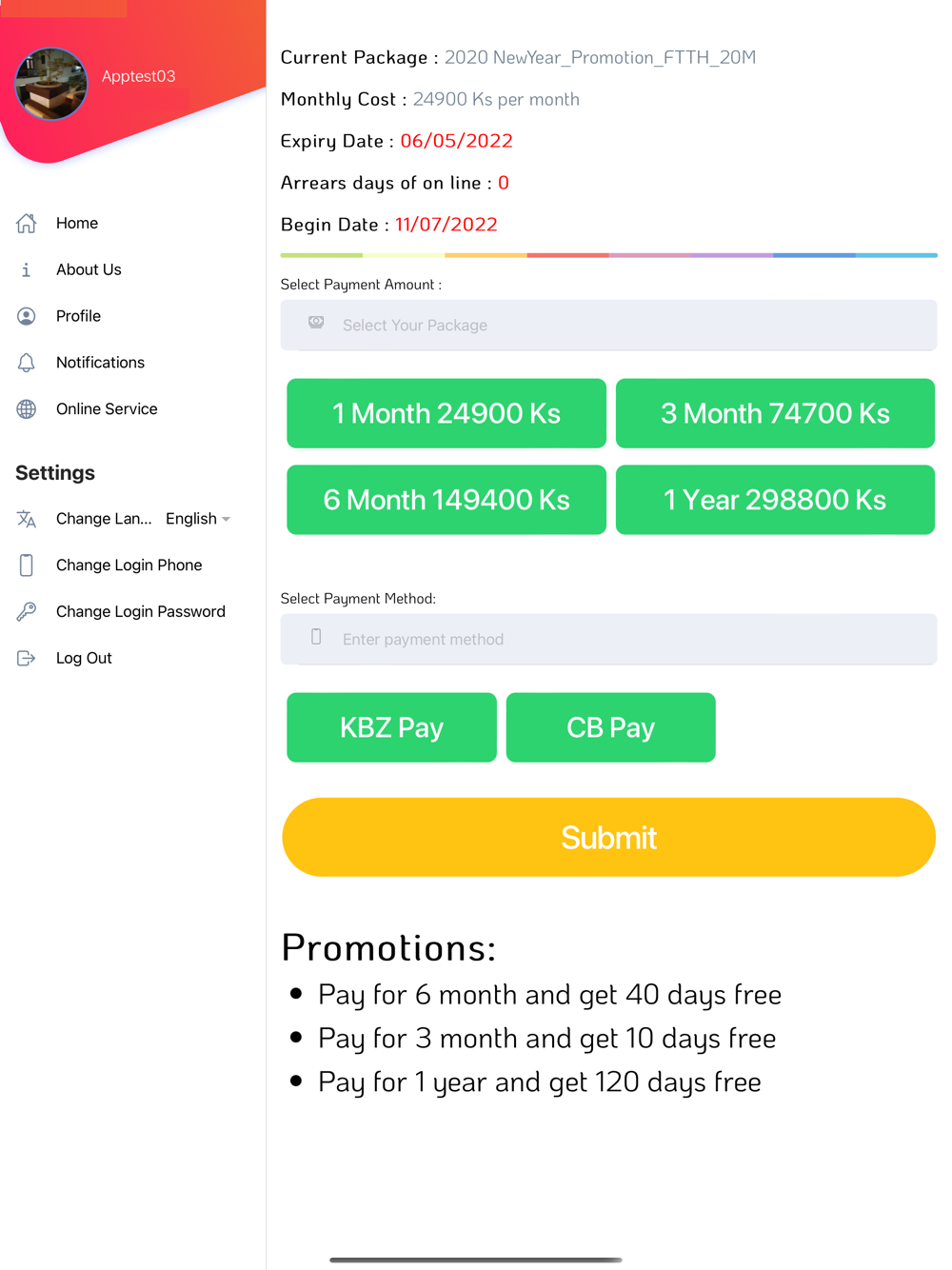Image resolution: width=952 pixels, height=1270 pixels.
Task: Click the Online Service globe icon
Action: 27,409
